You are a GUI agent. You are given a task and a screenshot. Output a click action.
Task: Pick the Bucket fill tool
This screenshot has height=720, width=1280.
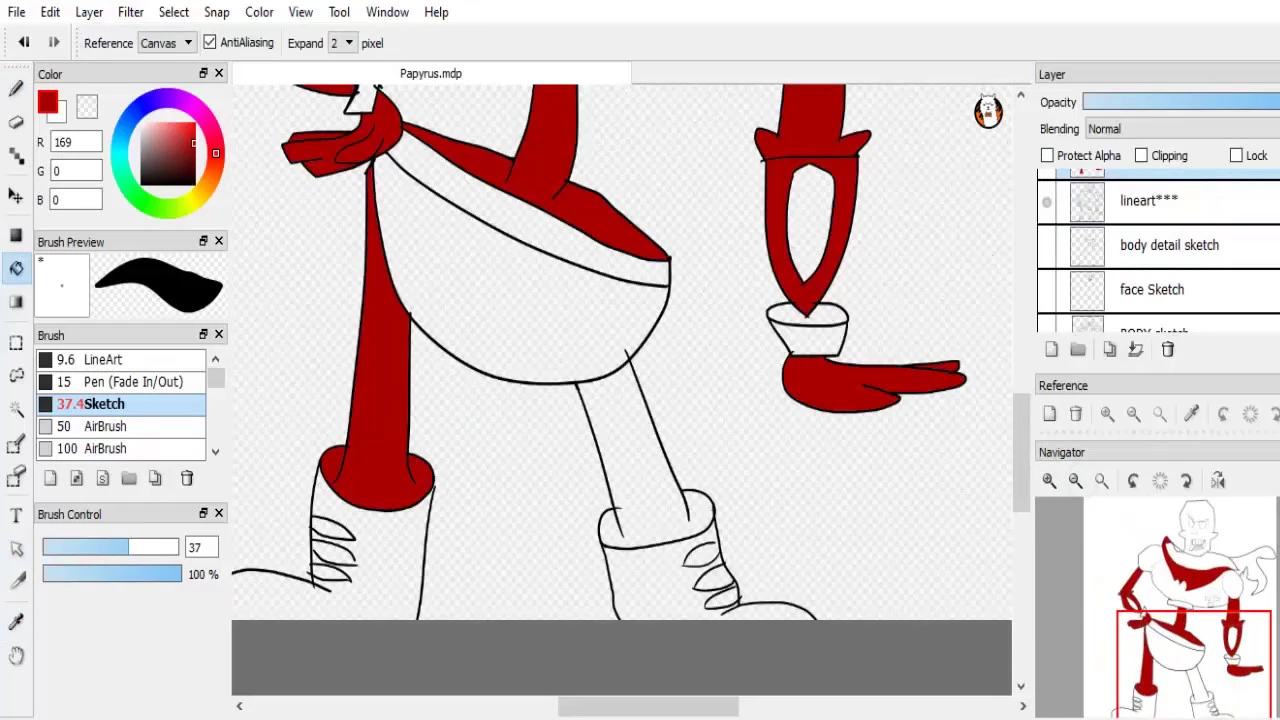pyautogui.click(x=16, y=268)
